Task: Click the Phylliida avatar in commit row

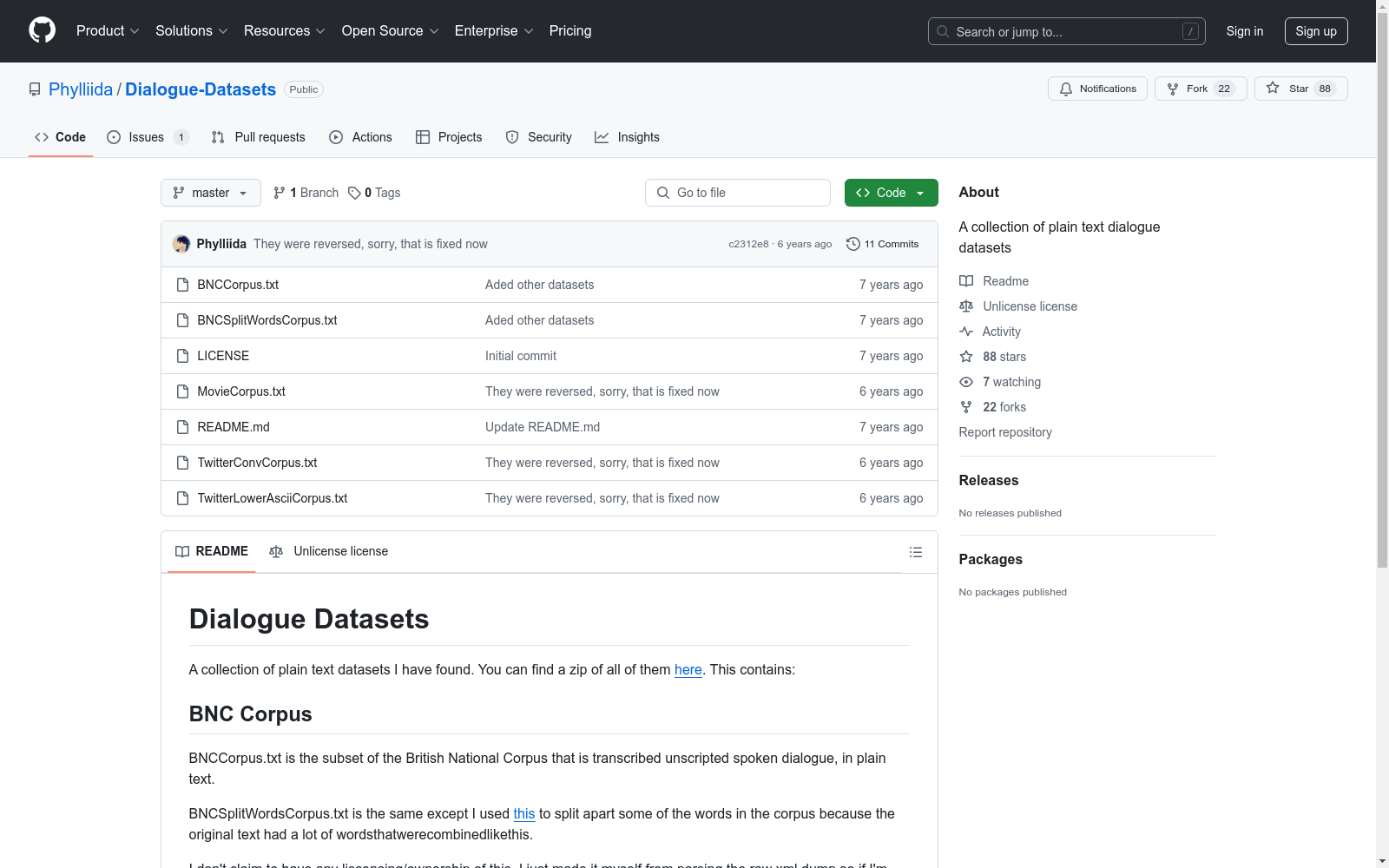Action: 181,244
